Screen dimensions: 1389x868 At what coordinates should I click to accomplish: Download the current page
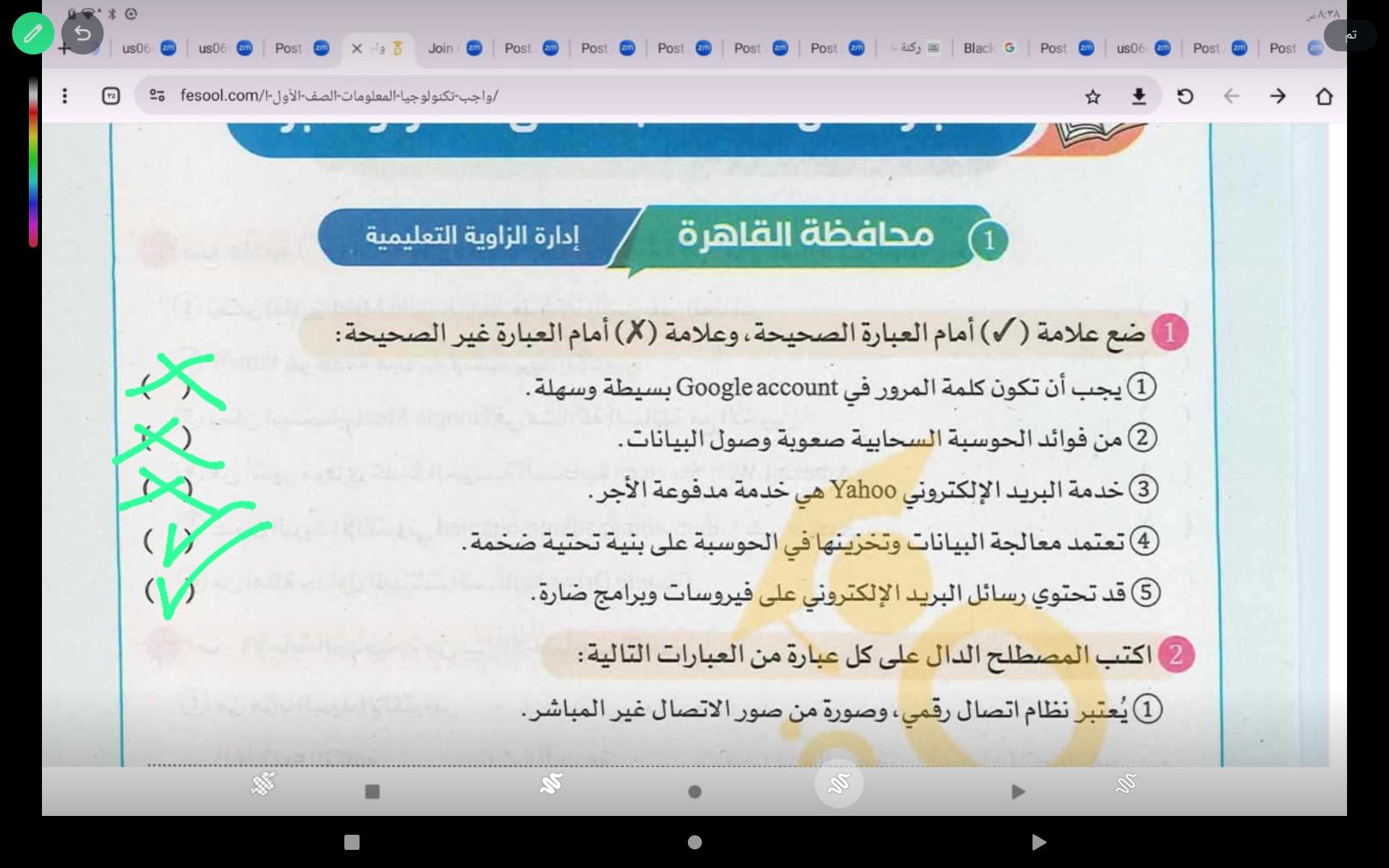pyautogui.click(x=1139, y=96)
